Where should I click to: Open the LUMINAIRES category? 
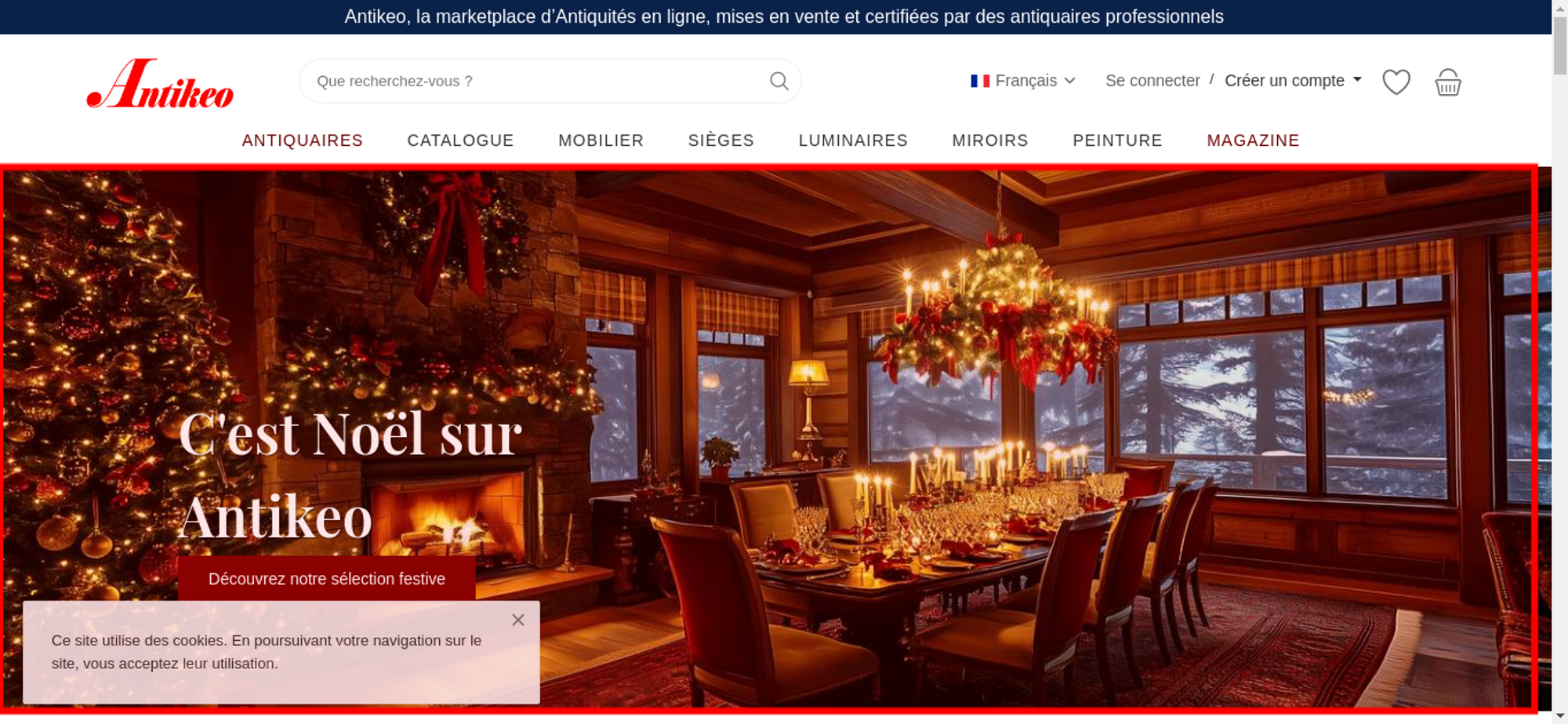[x=853, y=140]
